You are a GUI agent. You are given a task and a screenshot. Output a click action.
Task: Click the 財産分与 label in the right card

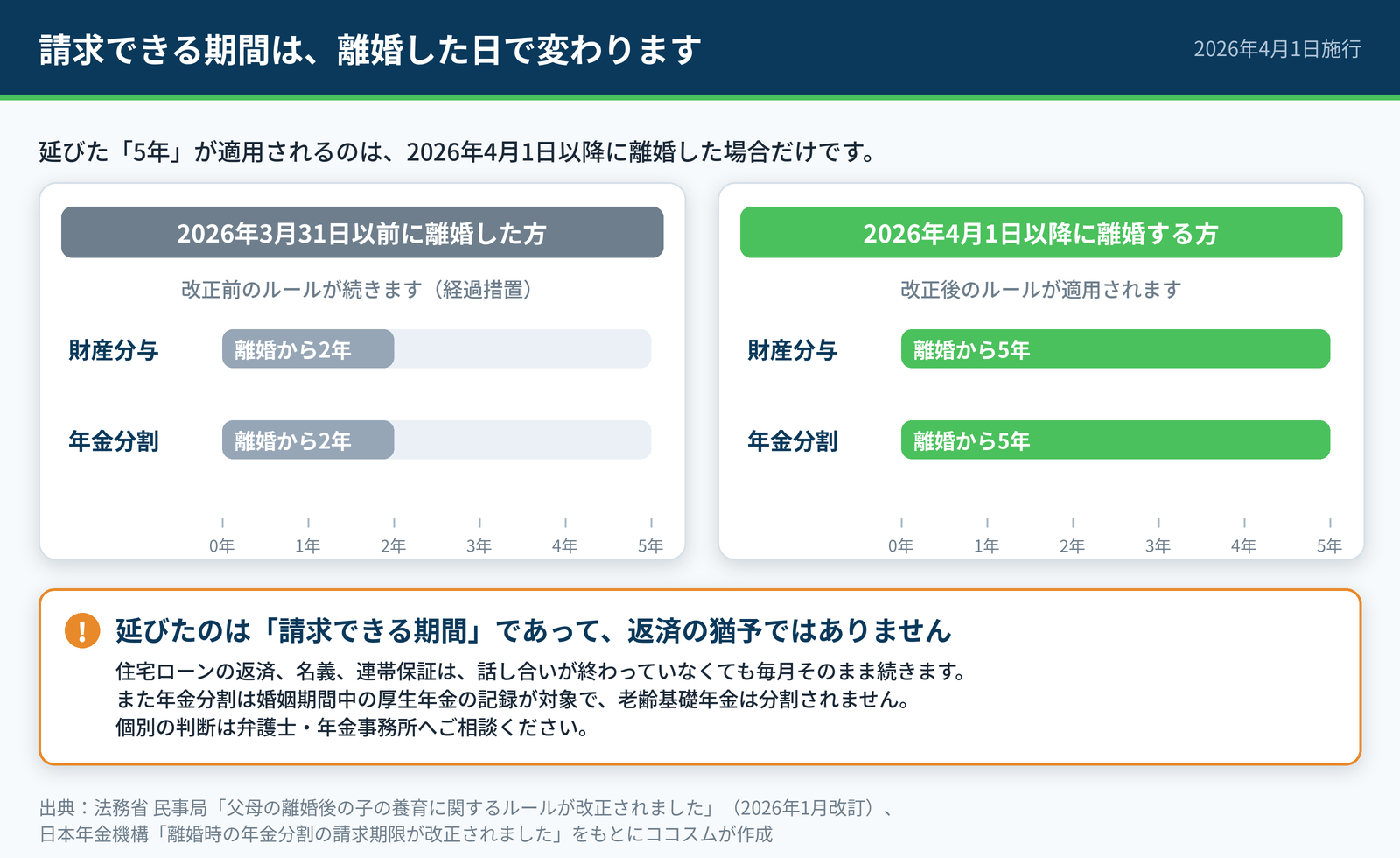(x=793, y=350)
